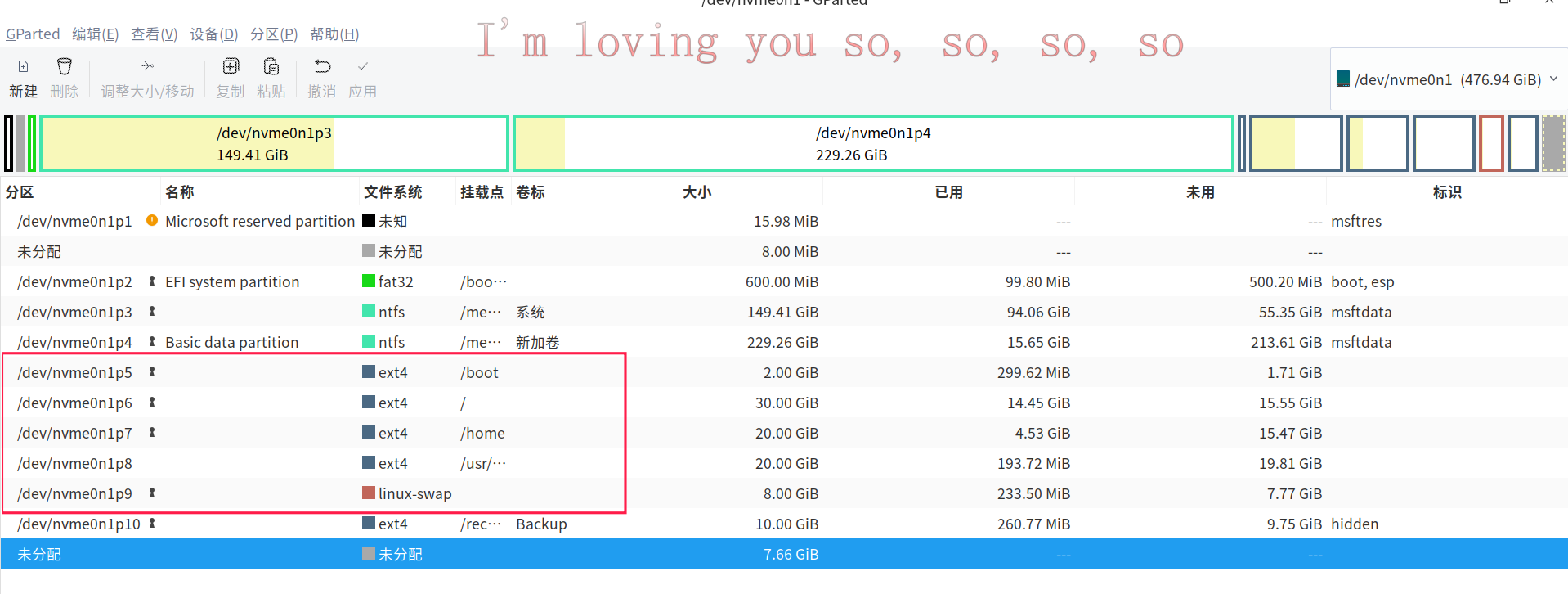Click the key icon beside /dev/nvme0n1p4
This screenshot has height=594, width=1568.
click(x=152, y=342)
